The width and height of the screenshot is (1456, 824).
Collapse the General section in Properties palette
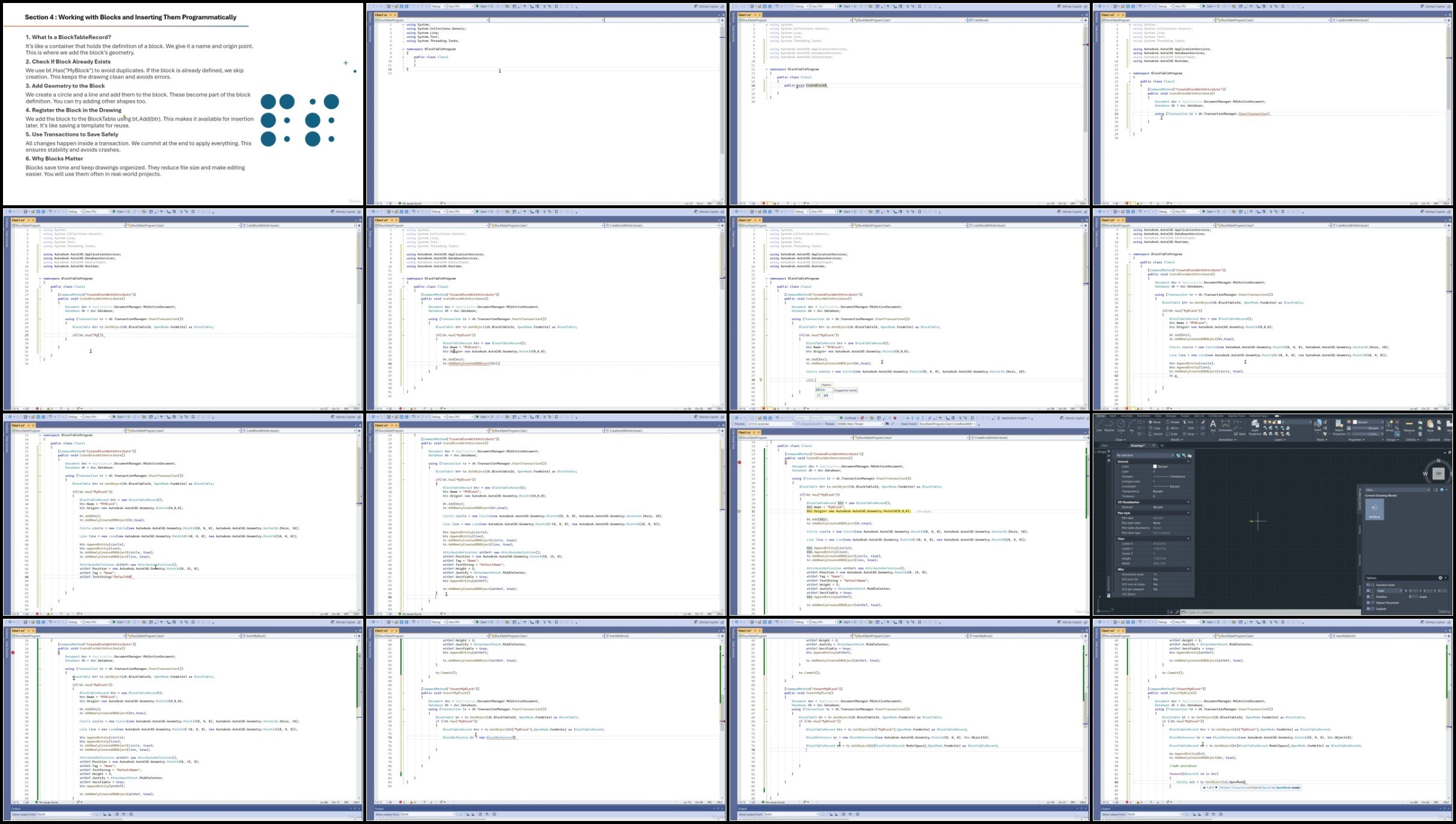(x=1188, y=461)
